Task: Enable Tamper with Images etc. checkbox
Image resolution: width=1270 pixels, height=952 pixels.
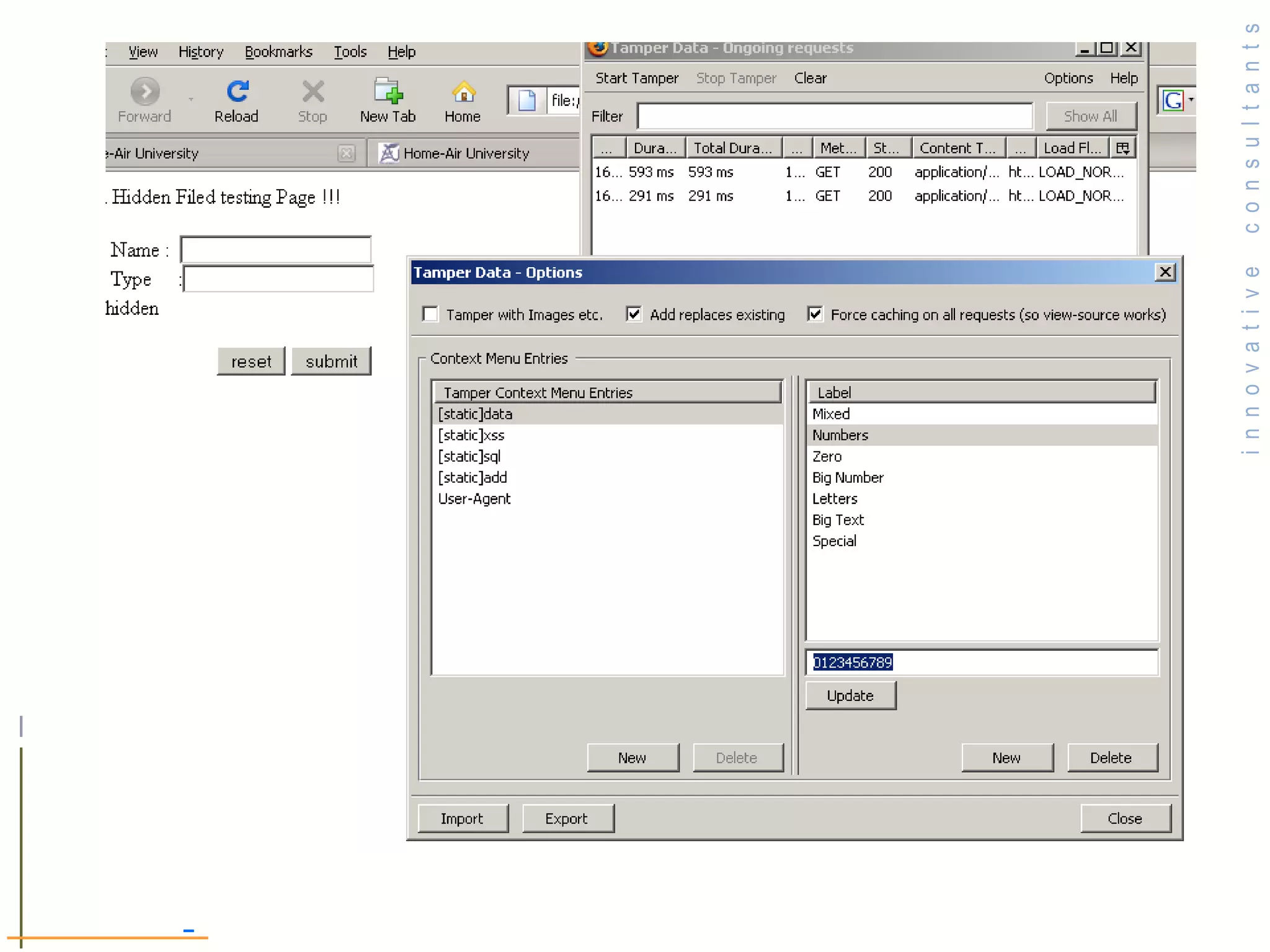Action: (430, 314)
